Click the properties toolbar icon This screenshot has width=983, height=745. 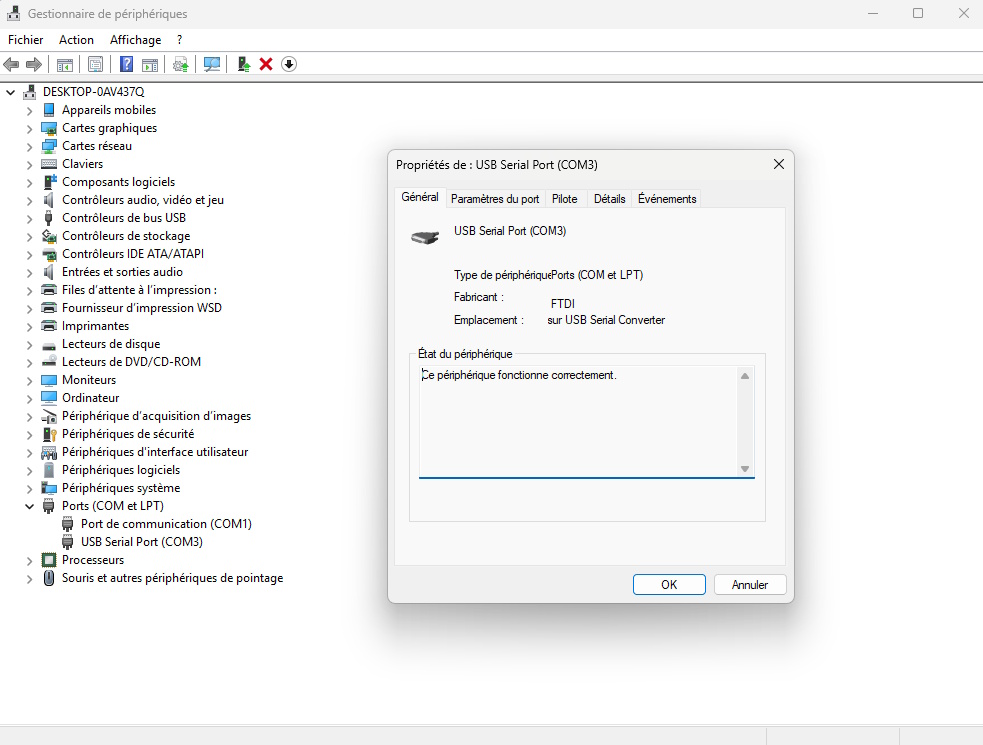coord(95,64)
